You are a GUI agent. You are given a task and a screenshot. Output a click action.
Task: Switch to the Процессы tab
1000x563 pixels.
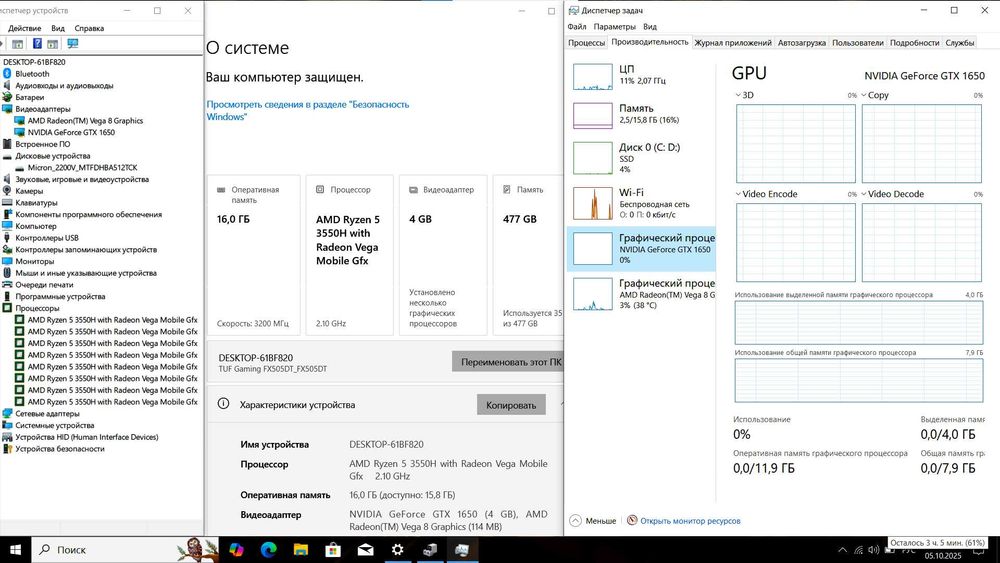586,43
